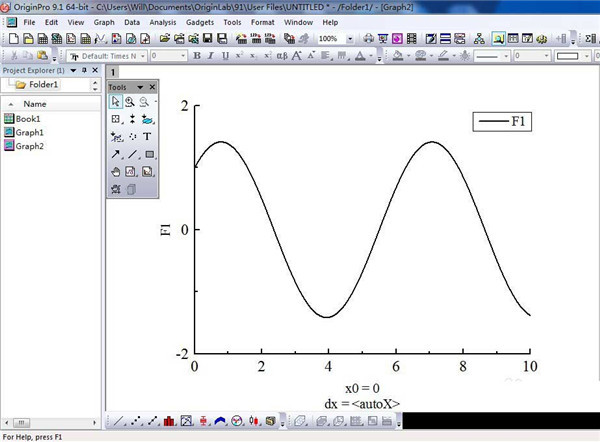The height and width of the screenshot is (442, 600).
Task: Open the Gadgets menu
Action: (200, 22)
